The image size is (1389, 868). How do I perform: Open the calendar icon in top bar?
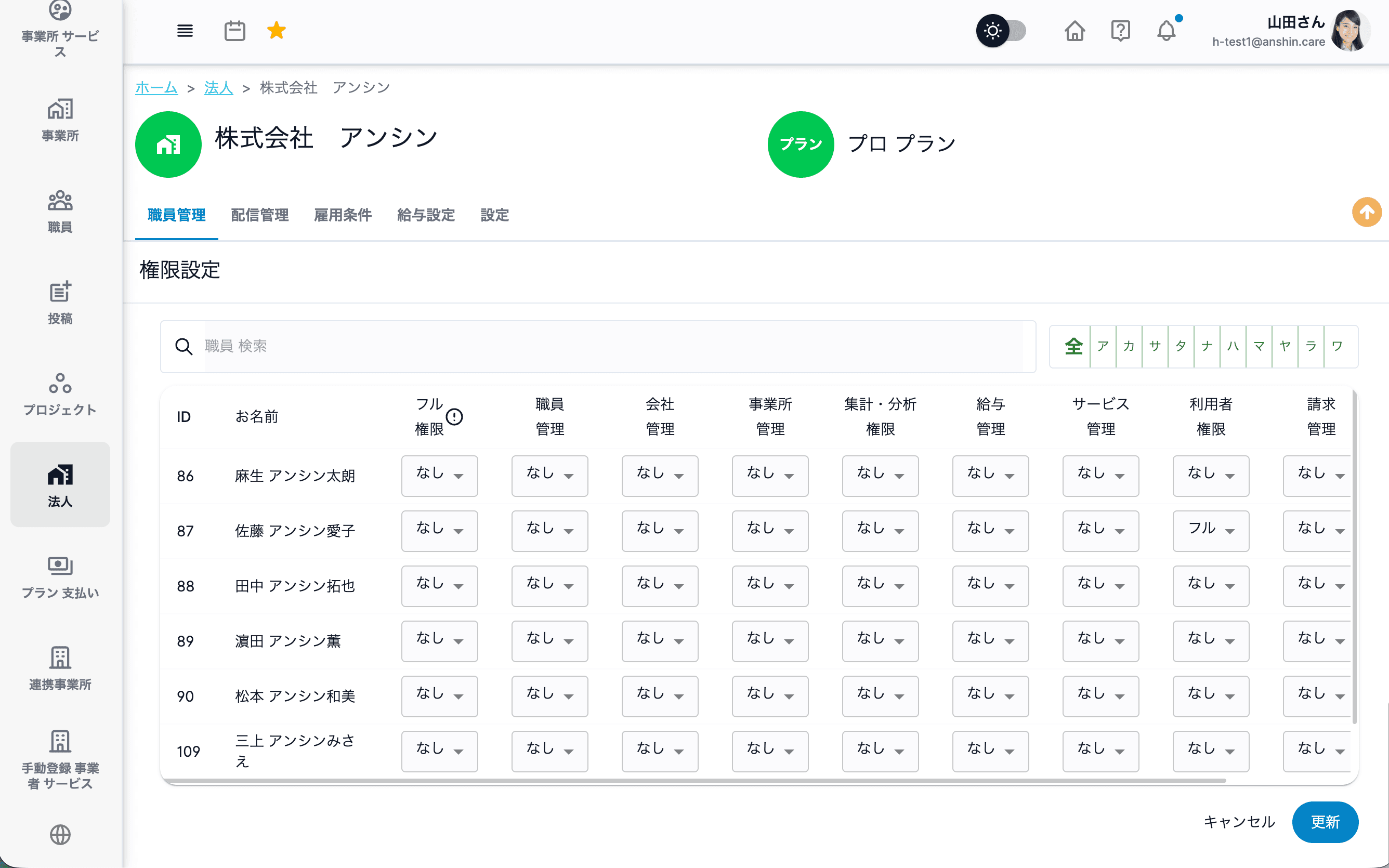click(x=234, y=31)
